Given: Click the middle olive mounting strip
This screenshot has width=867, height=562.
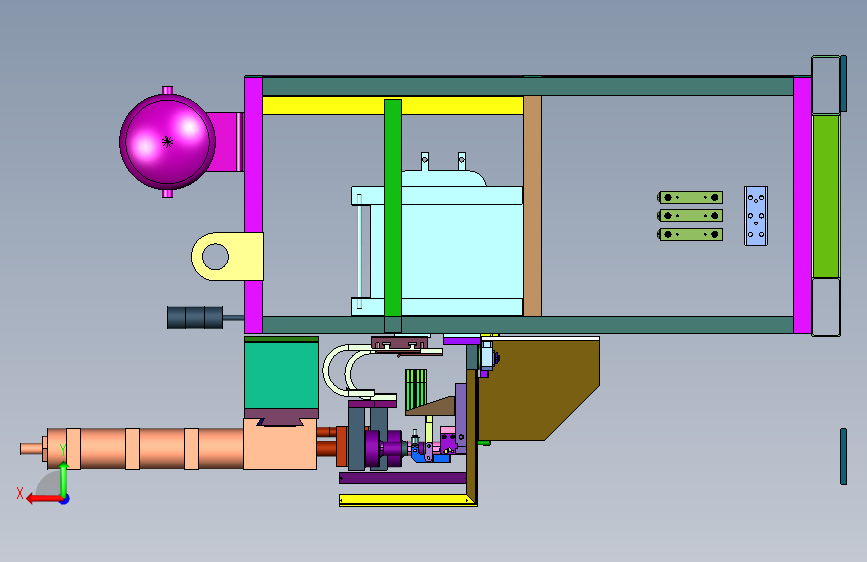Looking at the screenshot, I should pyautogui.click(x=691, y=216).
